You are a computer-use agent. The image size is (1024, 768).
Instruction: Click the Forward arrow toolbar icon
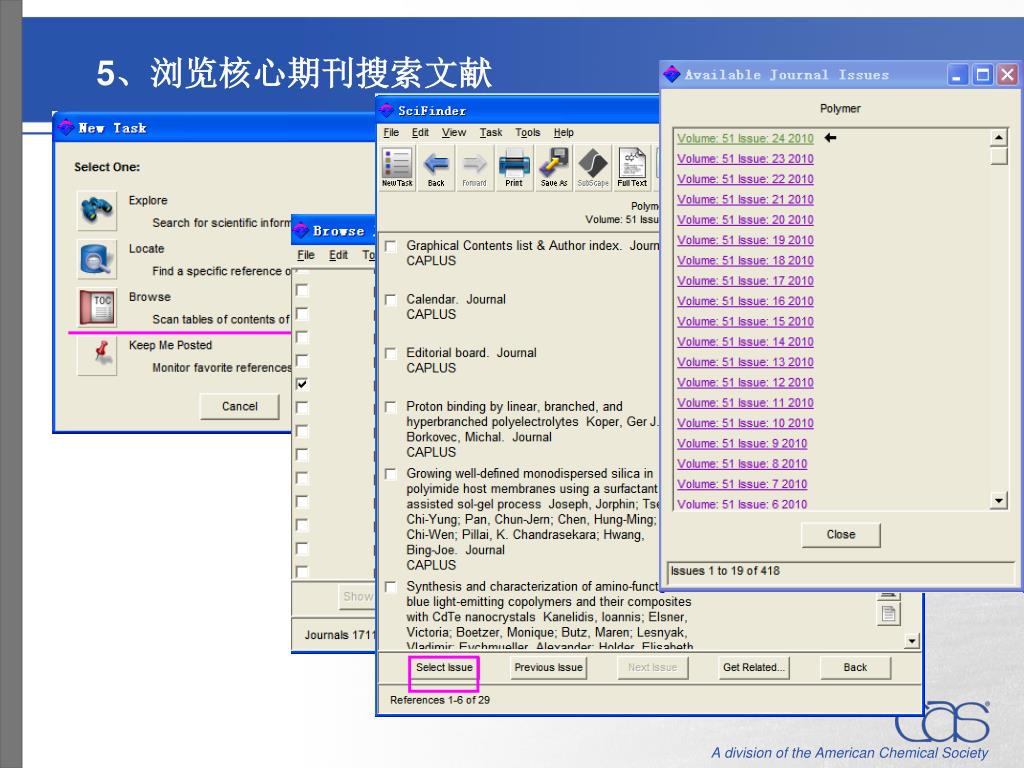coord(474,168)
